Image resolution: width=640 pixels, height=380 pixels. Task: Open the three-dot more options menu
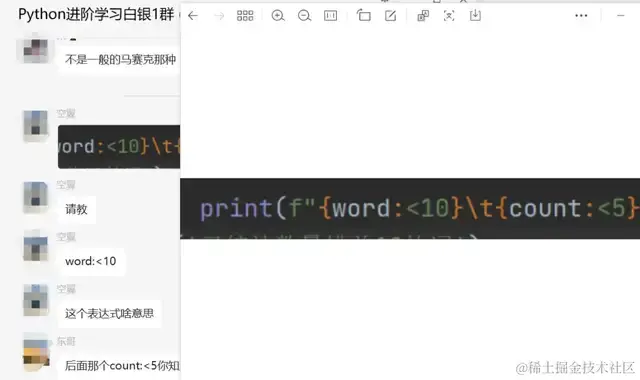(581, 16)
